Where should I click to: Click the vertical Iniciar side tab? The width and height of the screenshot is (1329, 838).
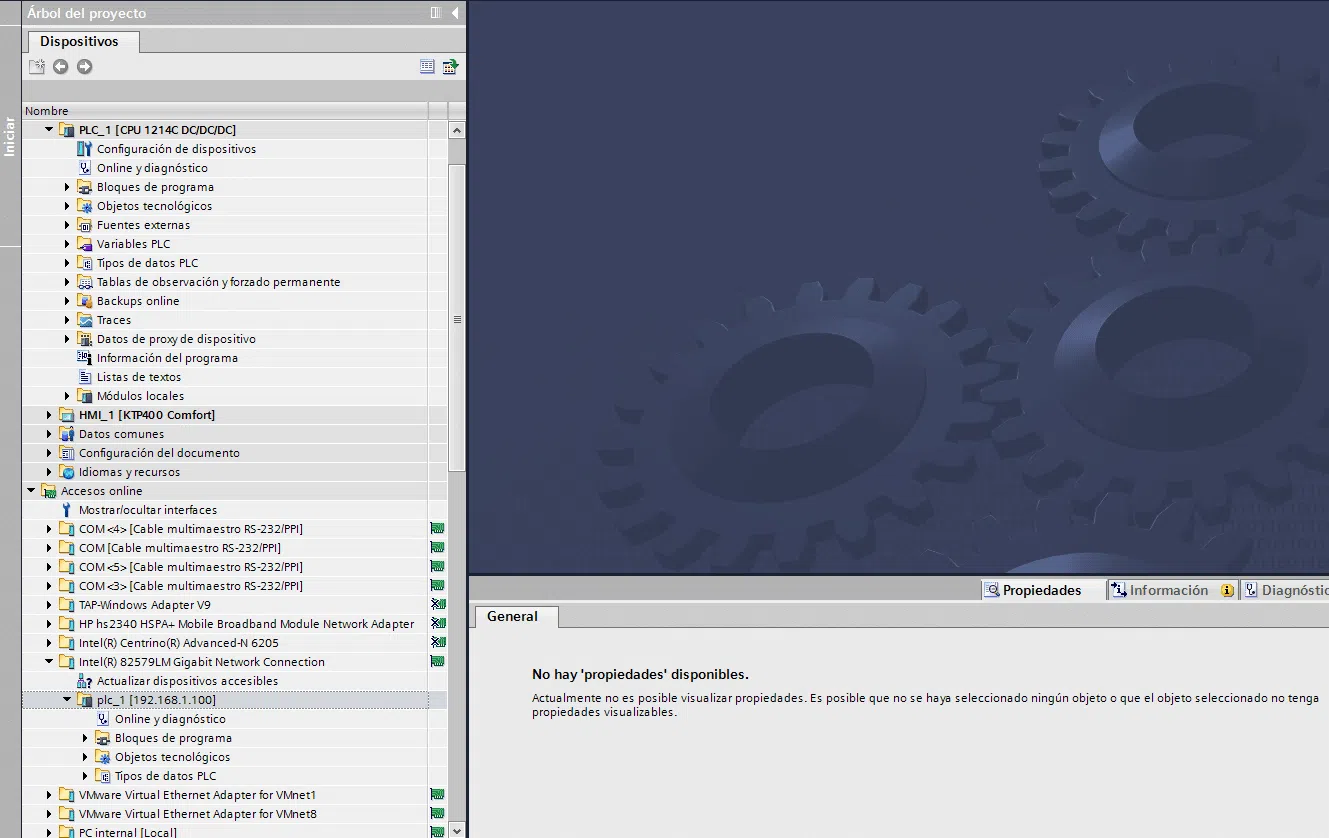point(10,137)
